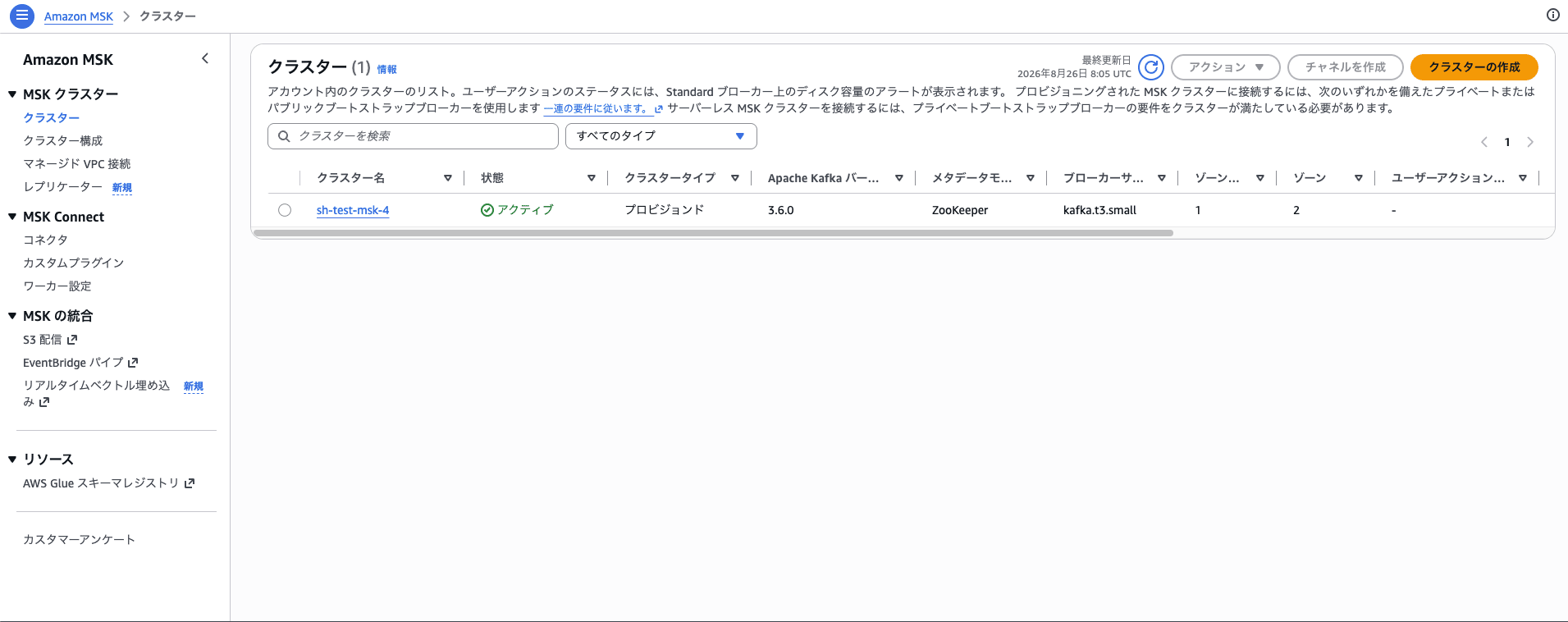1568x622 pixels.
Task: Open クラスター構成 in the sidebar
Action: click(x=62, y=141)
